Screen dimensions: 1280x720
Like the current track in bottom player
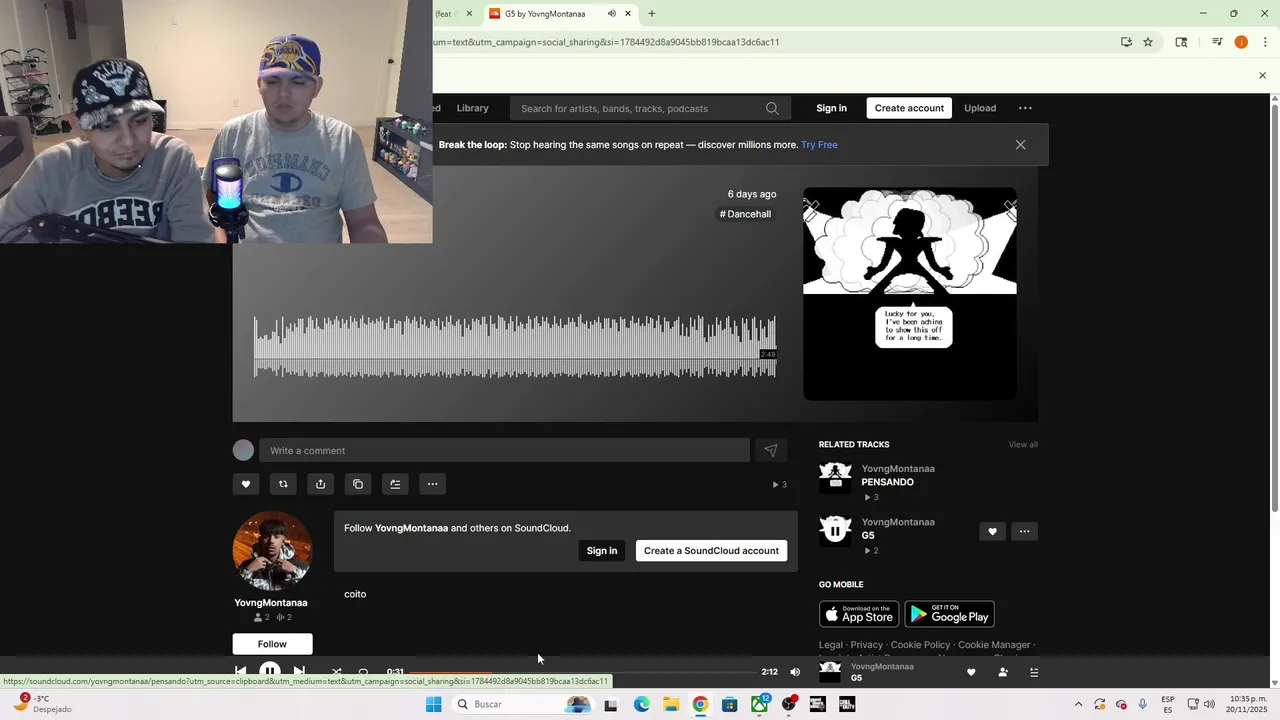pyautogui.click(x=971, y=672)
